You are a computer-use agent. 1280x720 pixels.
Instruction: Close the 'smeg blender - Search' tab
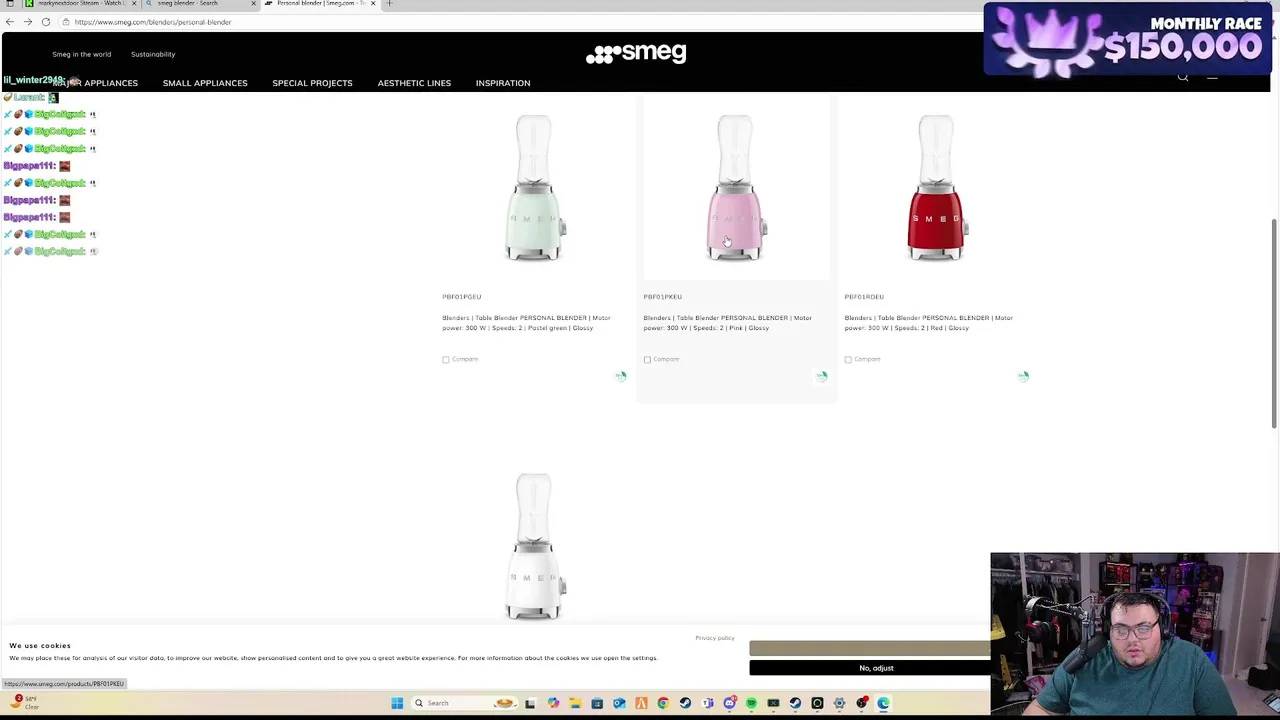tap(253, 4)
